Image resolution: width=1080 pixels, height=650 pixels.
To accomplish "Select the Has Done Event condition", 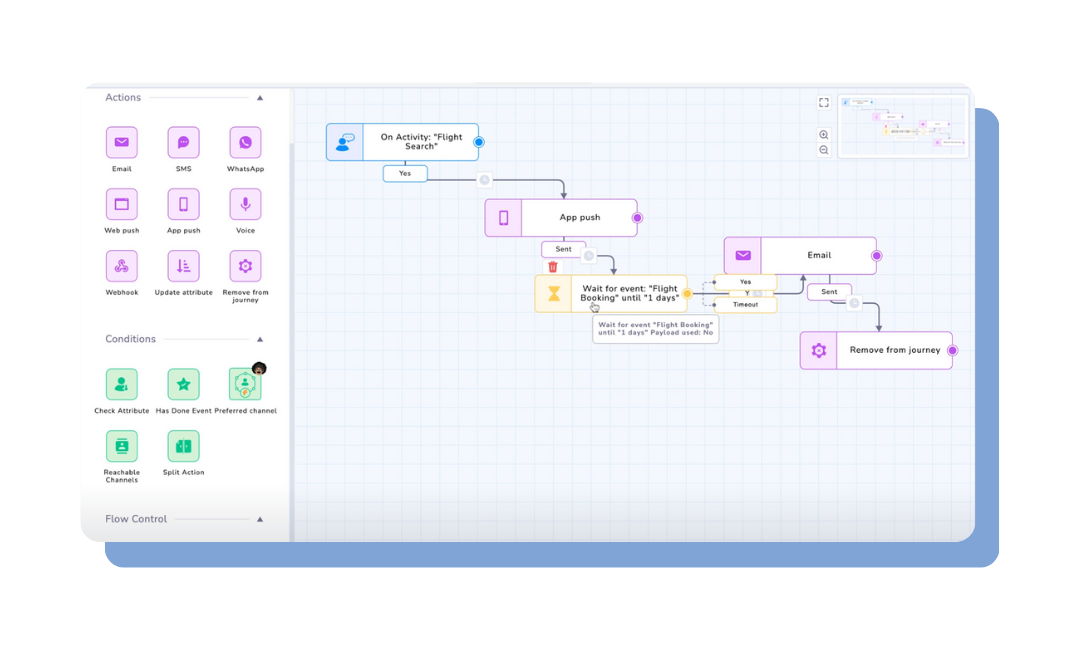I will click(x=183, y=385).
